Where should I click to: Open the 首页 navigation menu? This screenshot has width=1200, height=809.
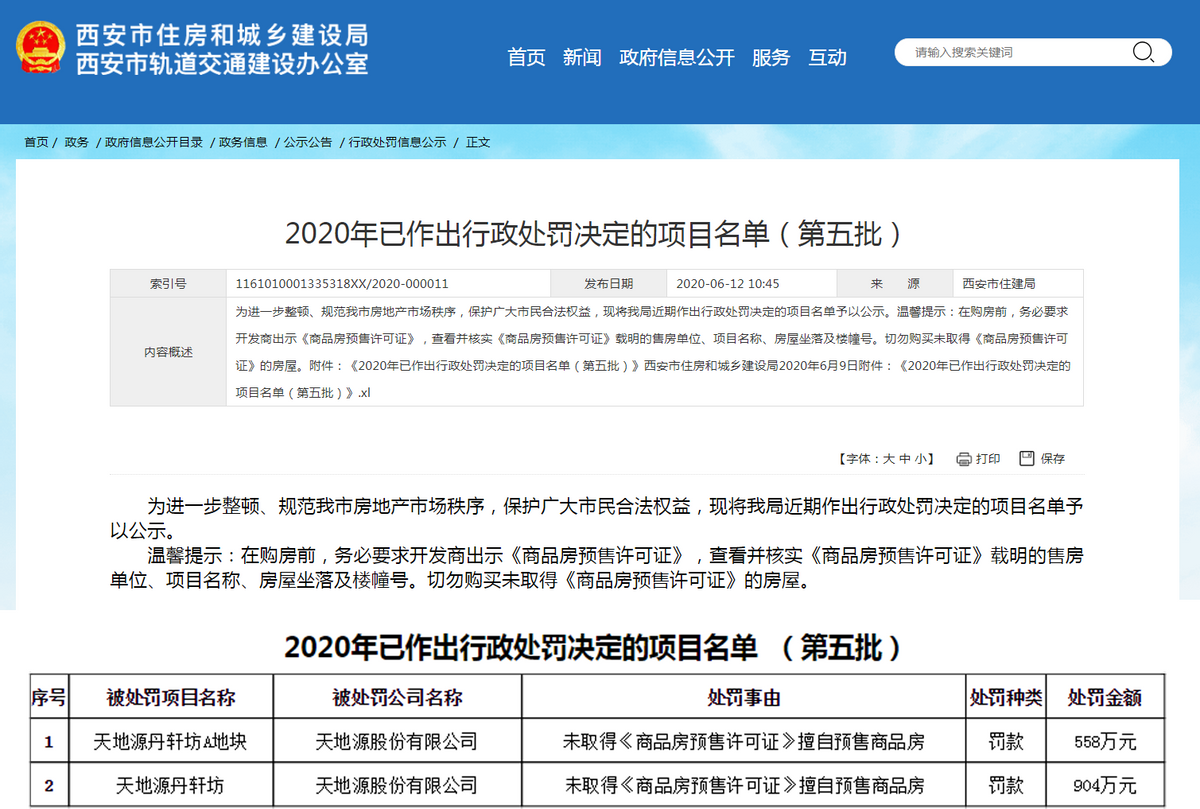coord(526,57)
